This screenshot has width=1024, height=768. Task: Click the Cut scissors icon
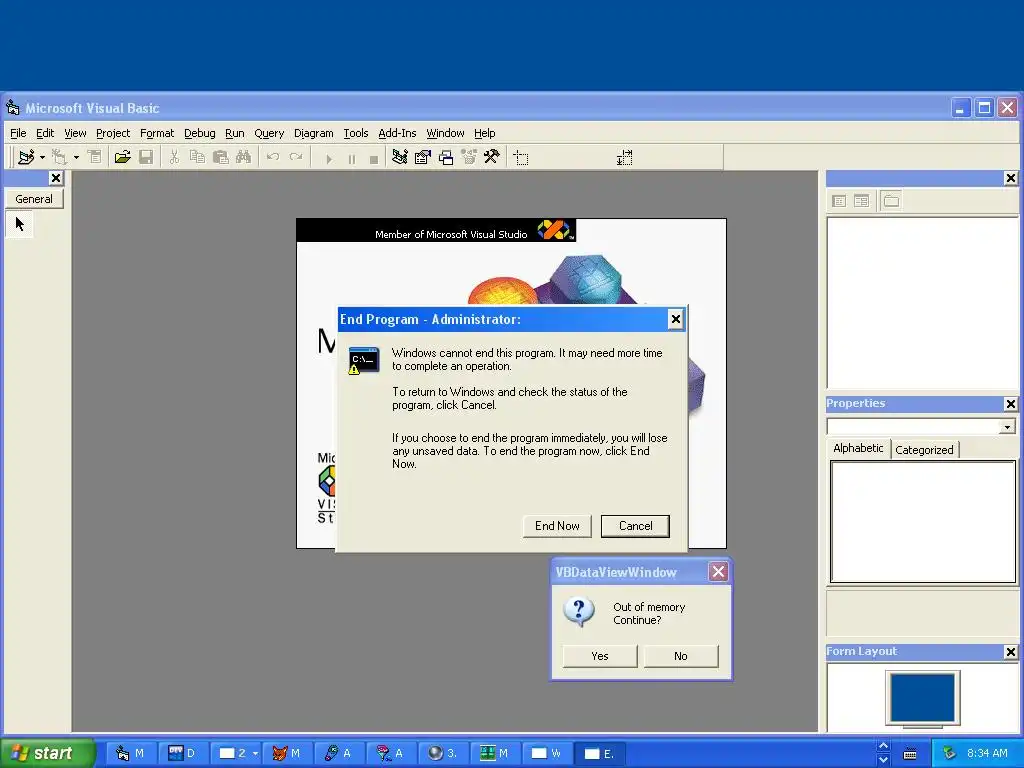click(x=174, y=157)
